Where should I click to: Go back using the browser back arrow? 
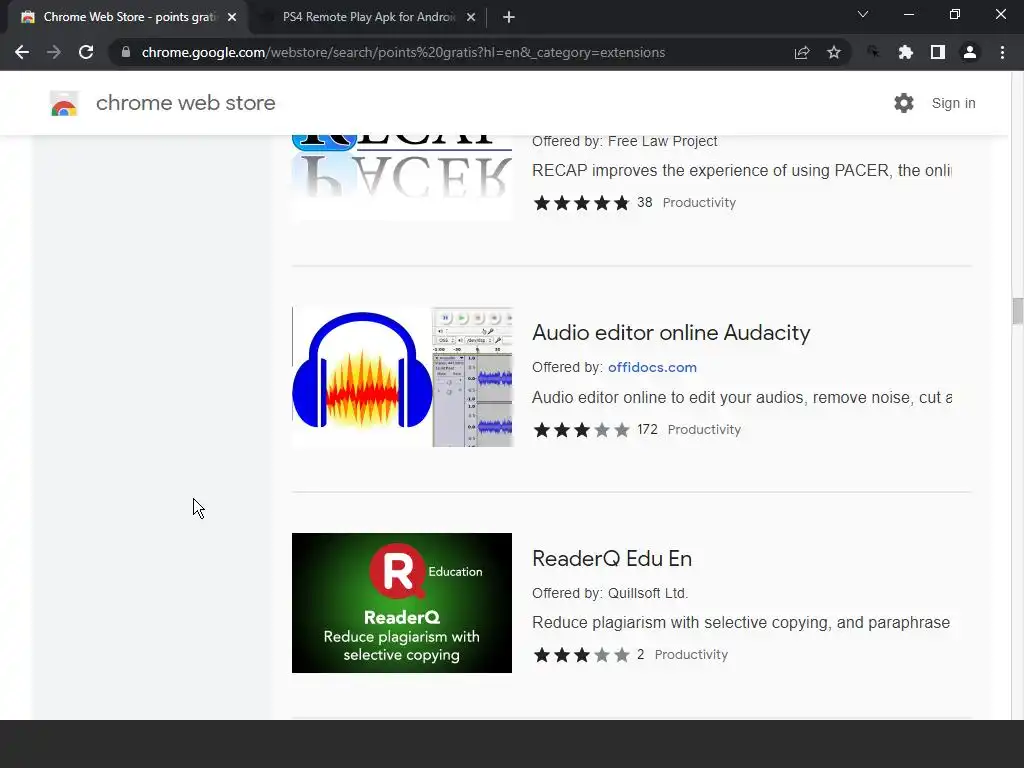coord(22,52)
